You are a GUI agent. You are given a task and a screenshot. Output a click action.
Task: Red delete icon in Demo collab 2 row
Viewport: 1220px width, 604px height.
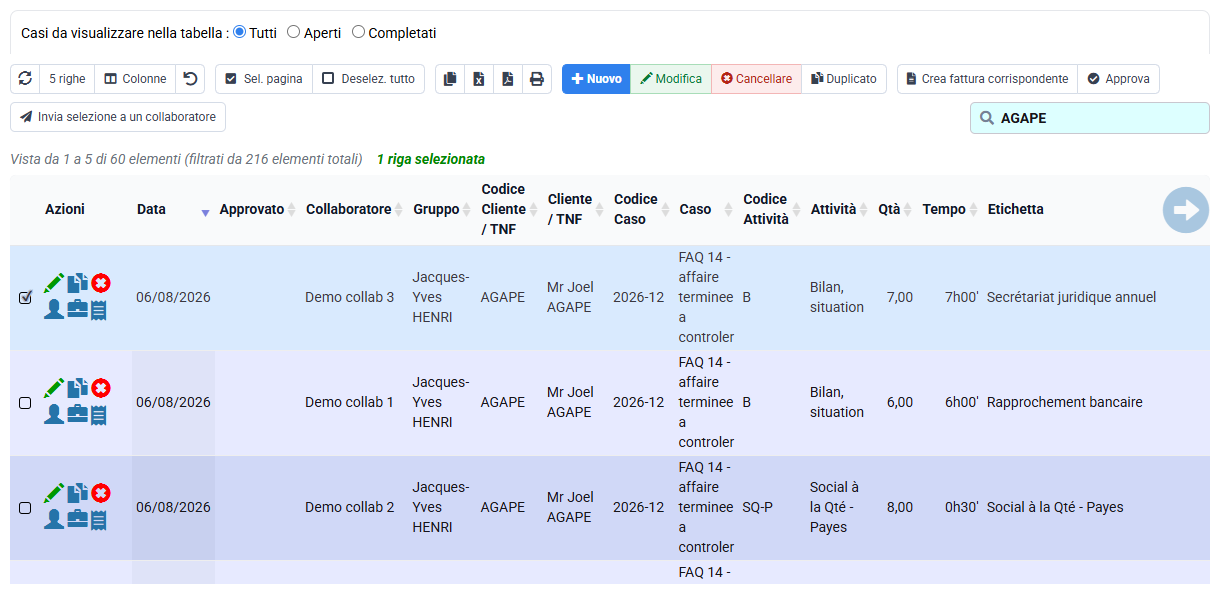[x=101, y=493]
